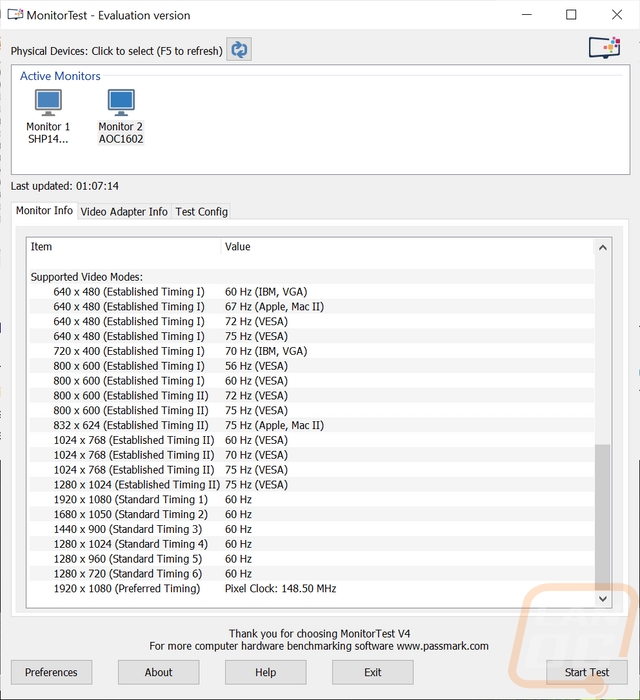Select 800 x 600 Established Timing I 60 Hz row
Screen dimensions: 640x700
[312, 381]
